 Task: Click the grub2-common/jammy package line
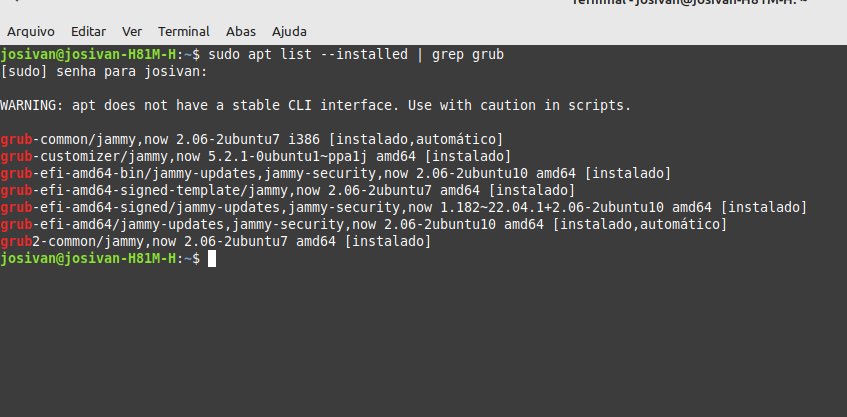click(x=216, y=241)
